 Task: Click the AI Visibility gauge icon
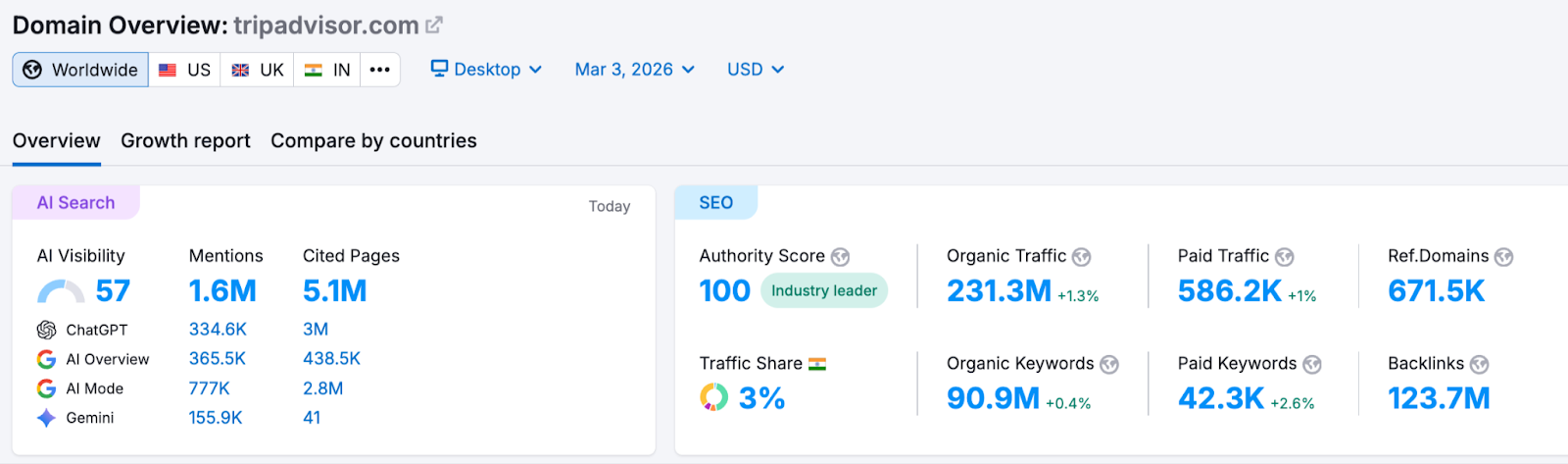click(61, 291)
